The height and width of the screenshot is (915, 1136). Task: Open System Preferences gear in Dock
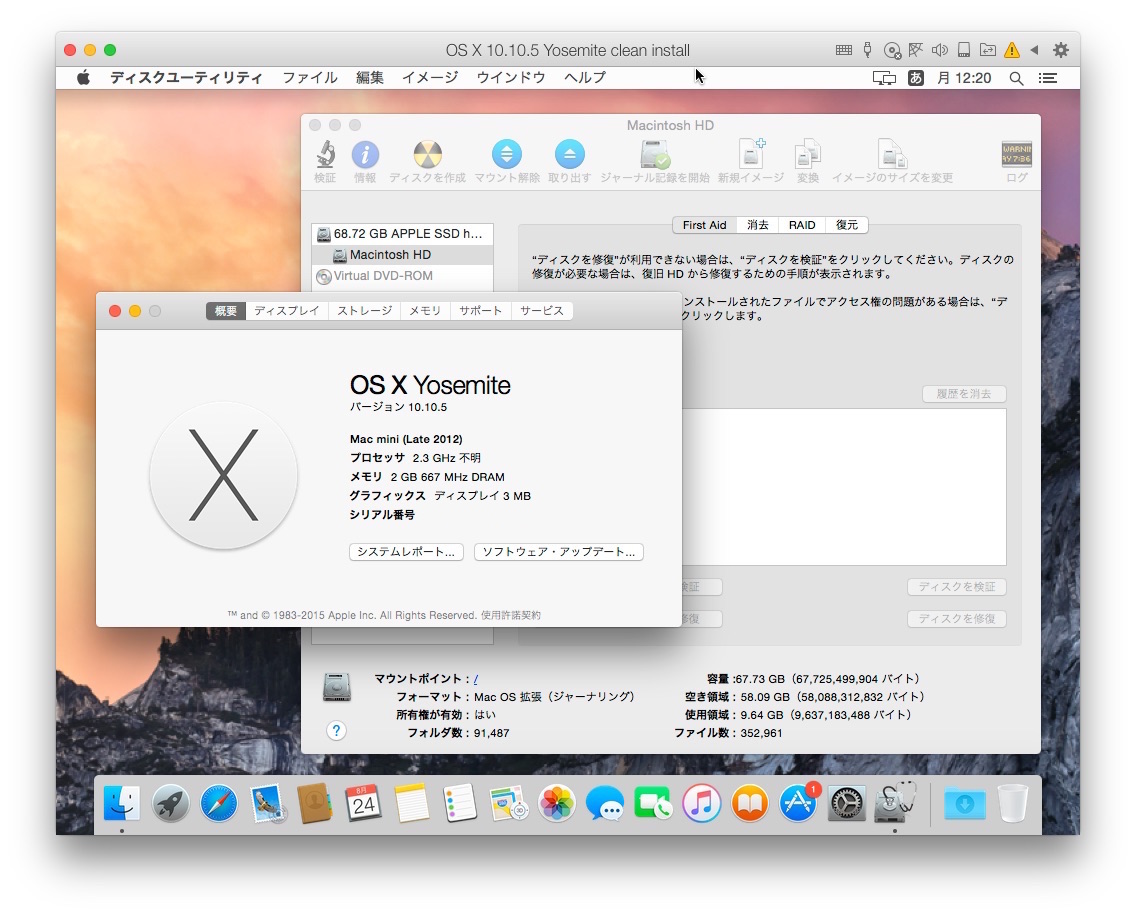point(846,803)
